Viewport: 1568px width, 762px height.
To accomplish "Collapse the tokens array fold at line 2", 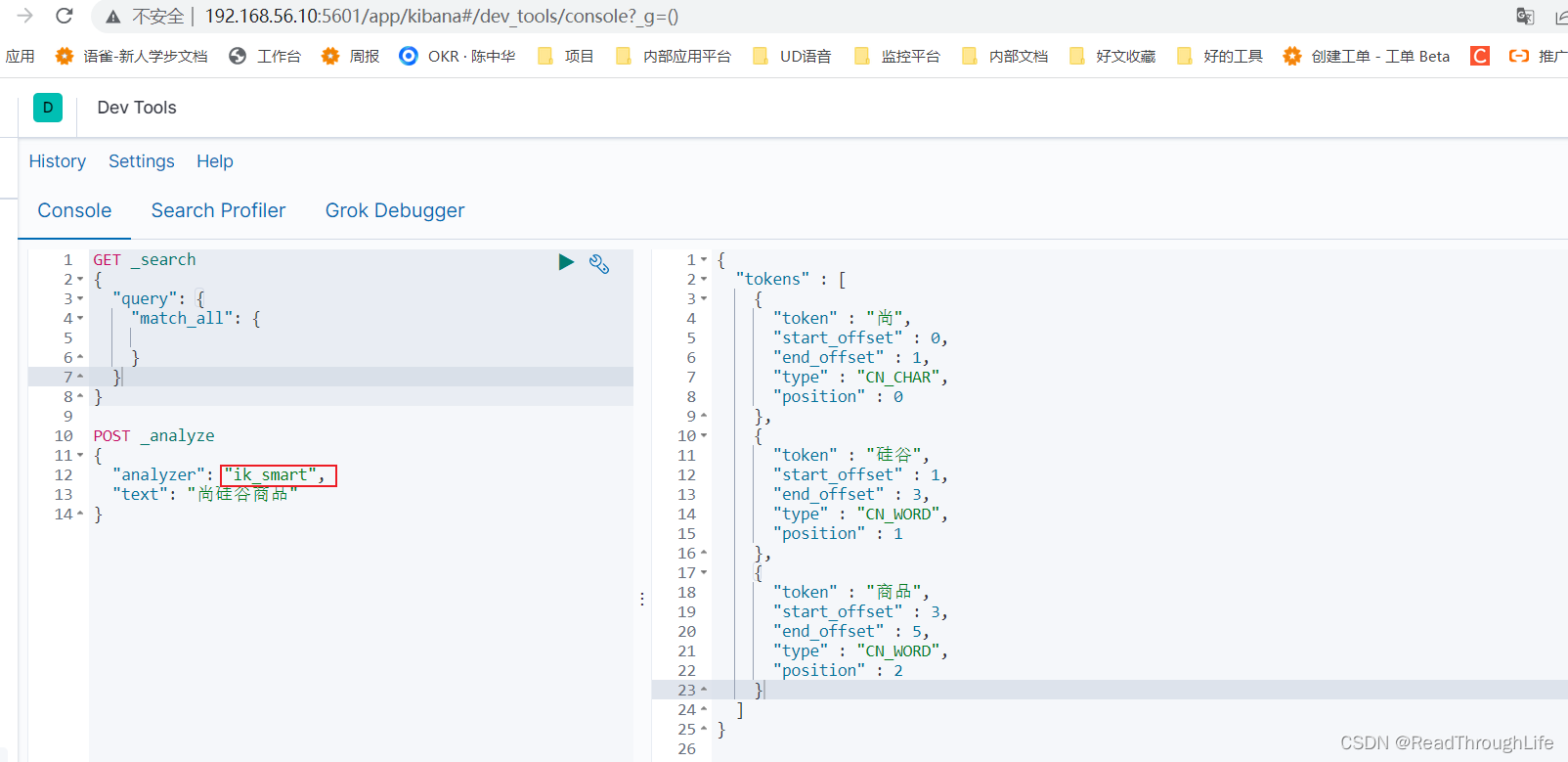I will pos(704,280).
